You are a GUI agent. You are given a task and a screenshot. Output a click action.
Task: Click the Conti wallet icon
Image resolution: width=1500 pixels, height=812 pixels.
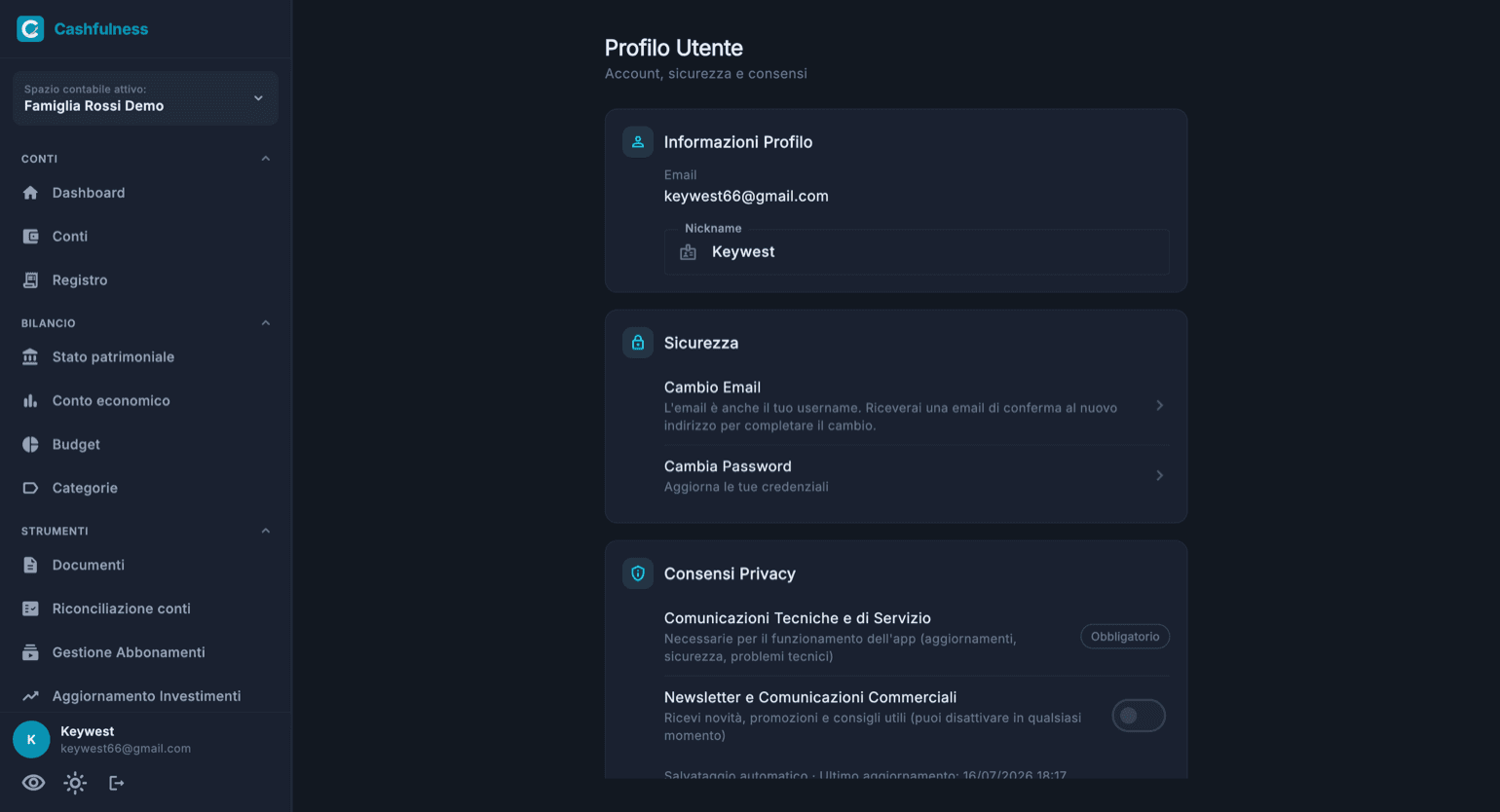[x=30, y=237]
